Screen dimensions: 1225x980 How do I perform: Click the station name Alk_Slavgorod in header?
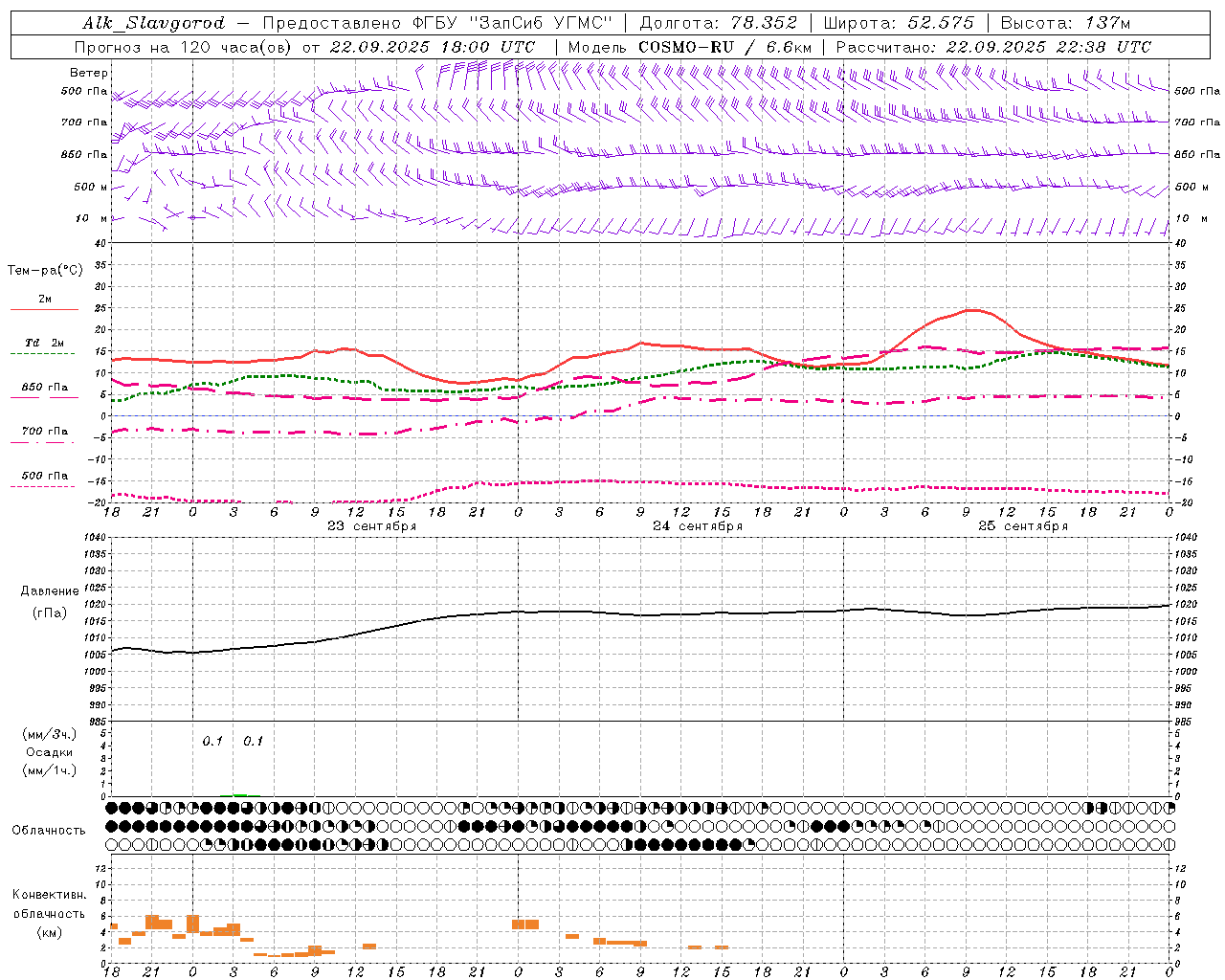(x=154, y=23)
